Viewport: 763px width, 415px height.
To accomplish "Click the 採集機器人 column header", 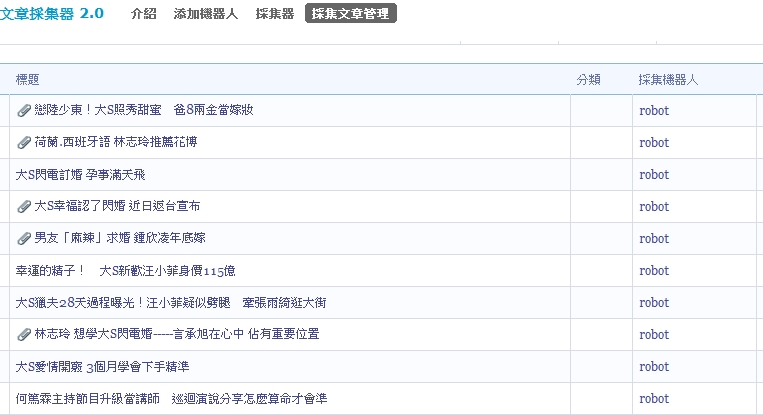I will pyautogui.click(x=672, y=80).
